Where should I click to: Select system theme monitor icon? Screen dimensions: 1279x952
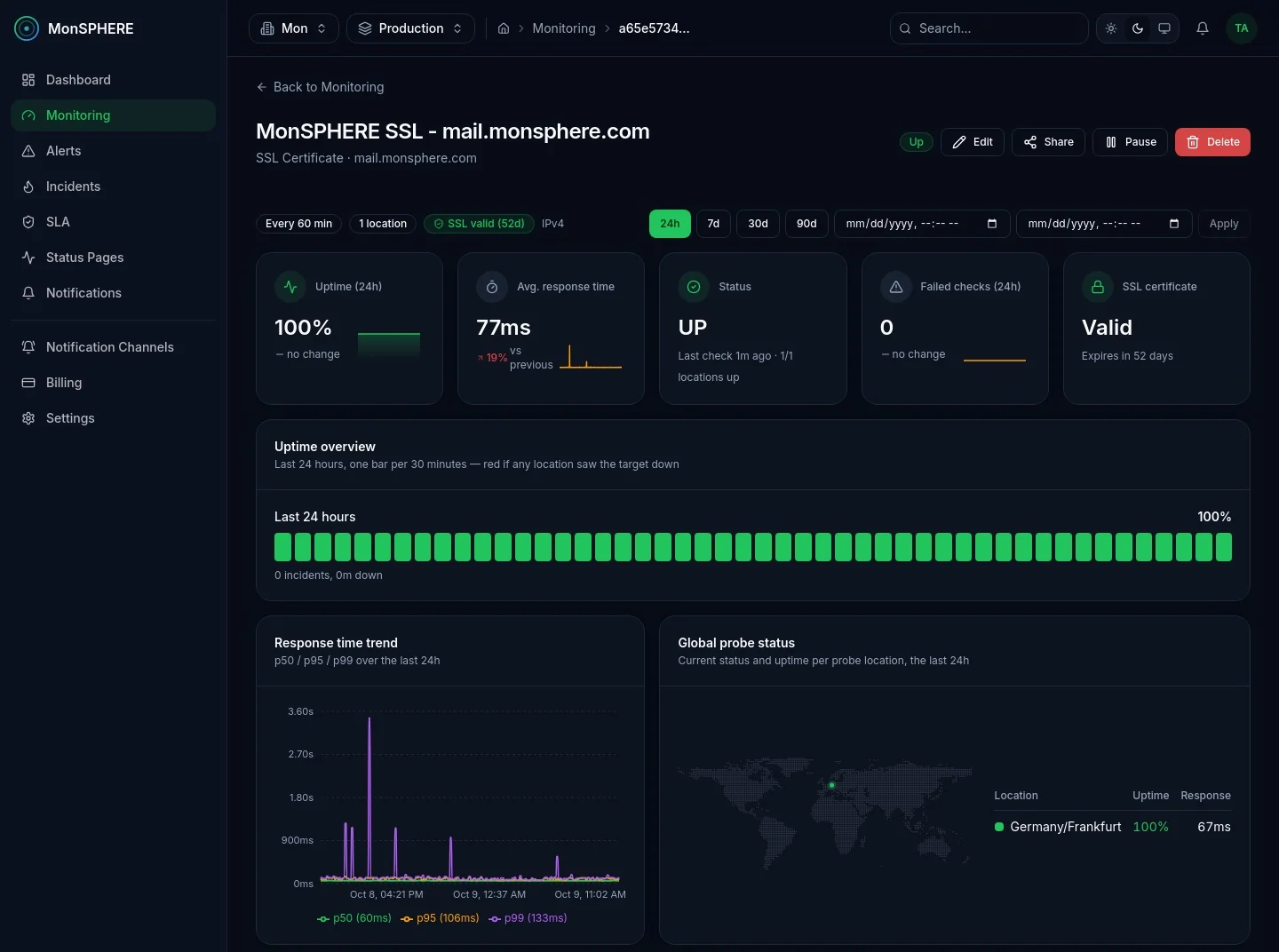(1164, 28)
